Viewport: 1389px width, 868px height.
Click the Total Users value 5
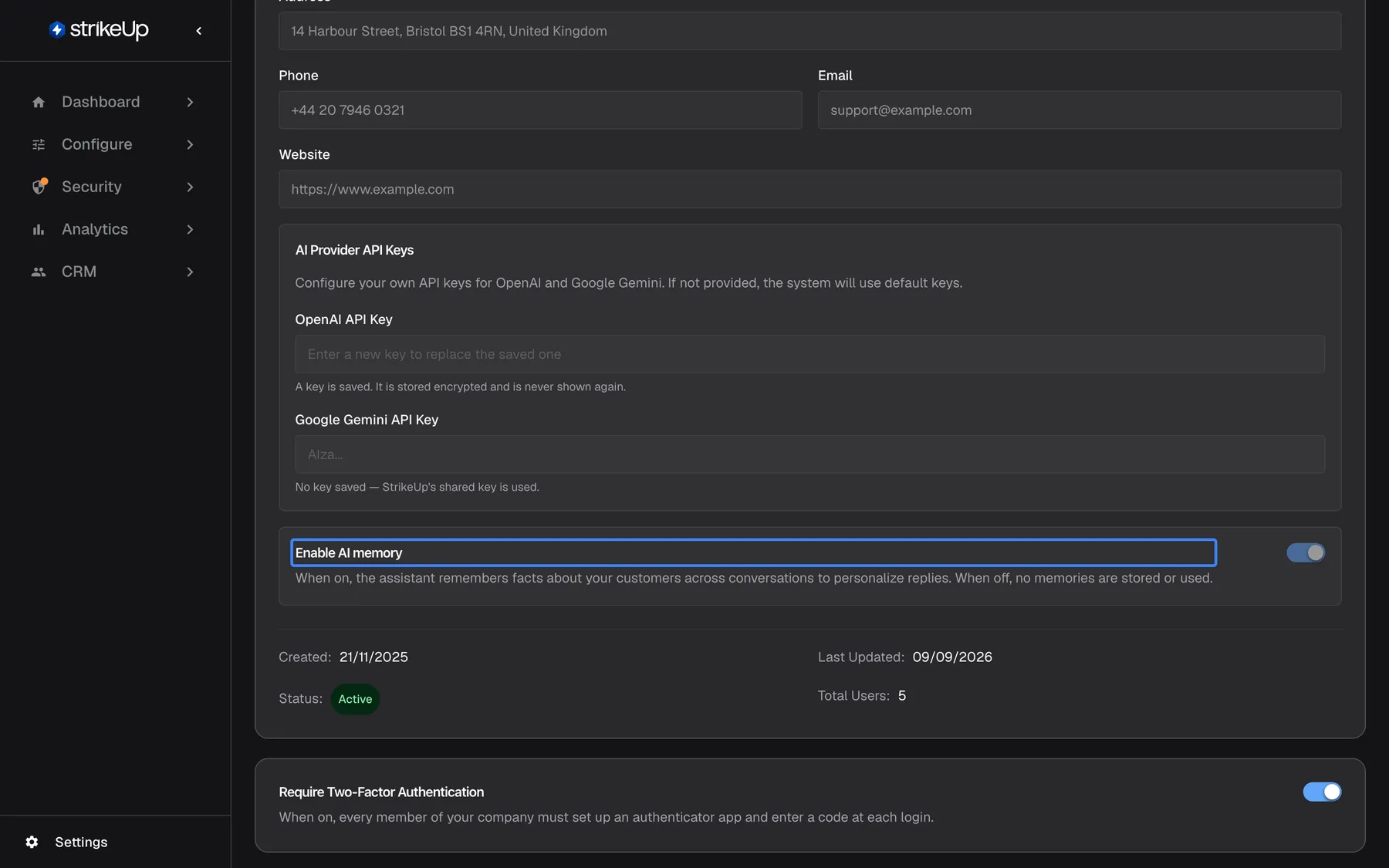(x=902, y=695)
